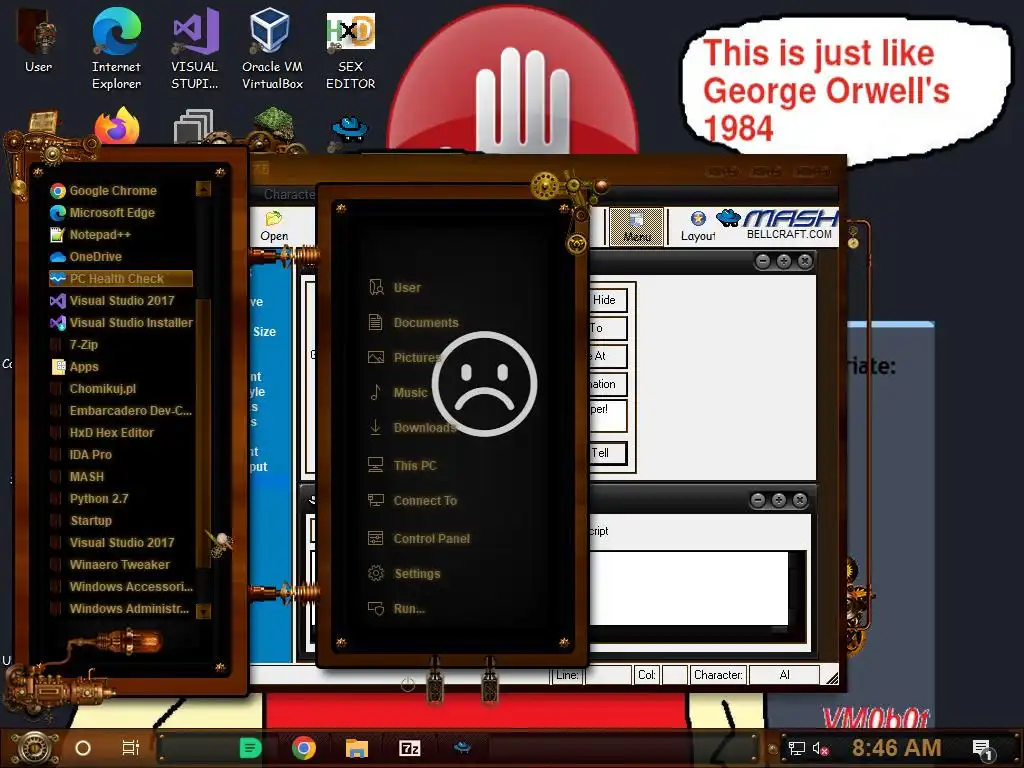The image size is (1024, 768).
Task: Expand the 7-Zip folder in the start menu
Action: 121,345
